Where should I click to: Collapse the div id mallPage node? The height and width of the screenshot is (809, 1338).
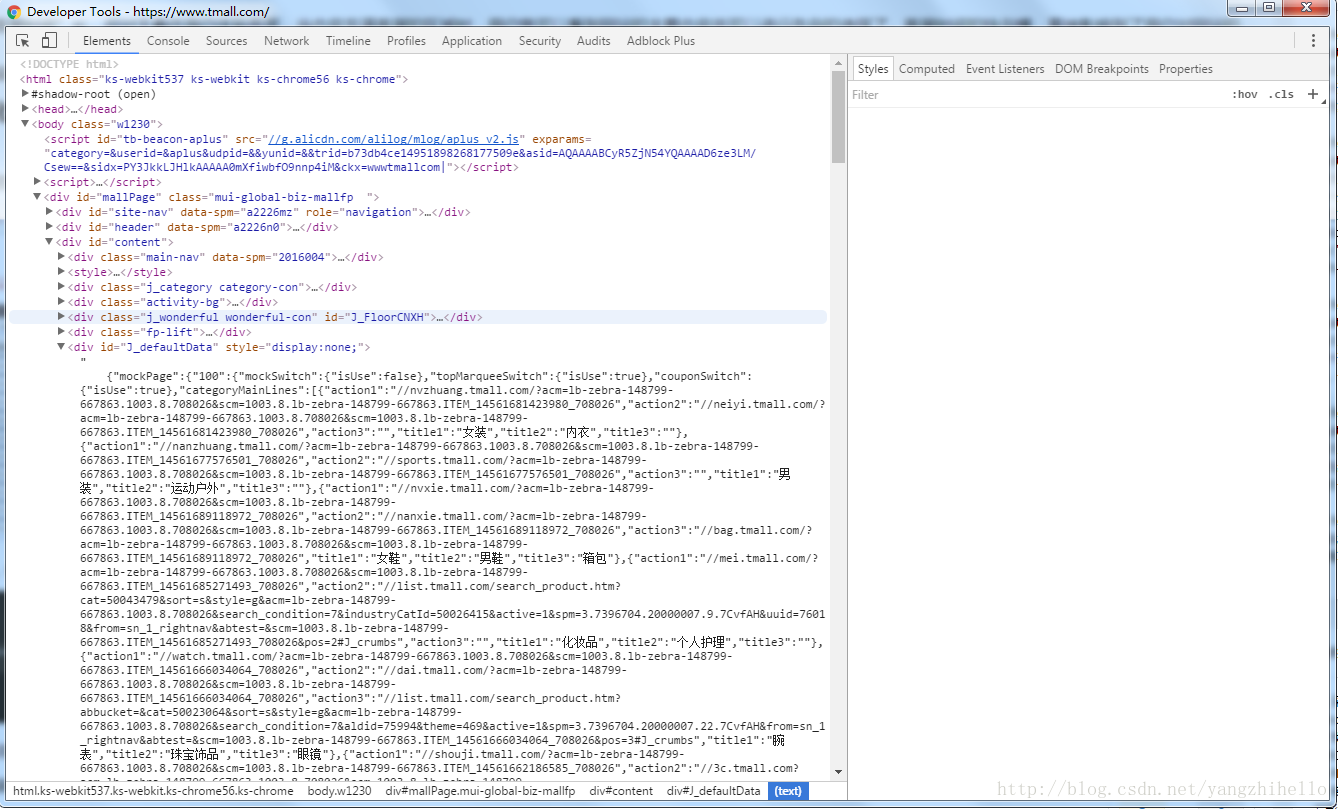(38, 197)
